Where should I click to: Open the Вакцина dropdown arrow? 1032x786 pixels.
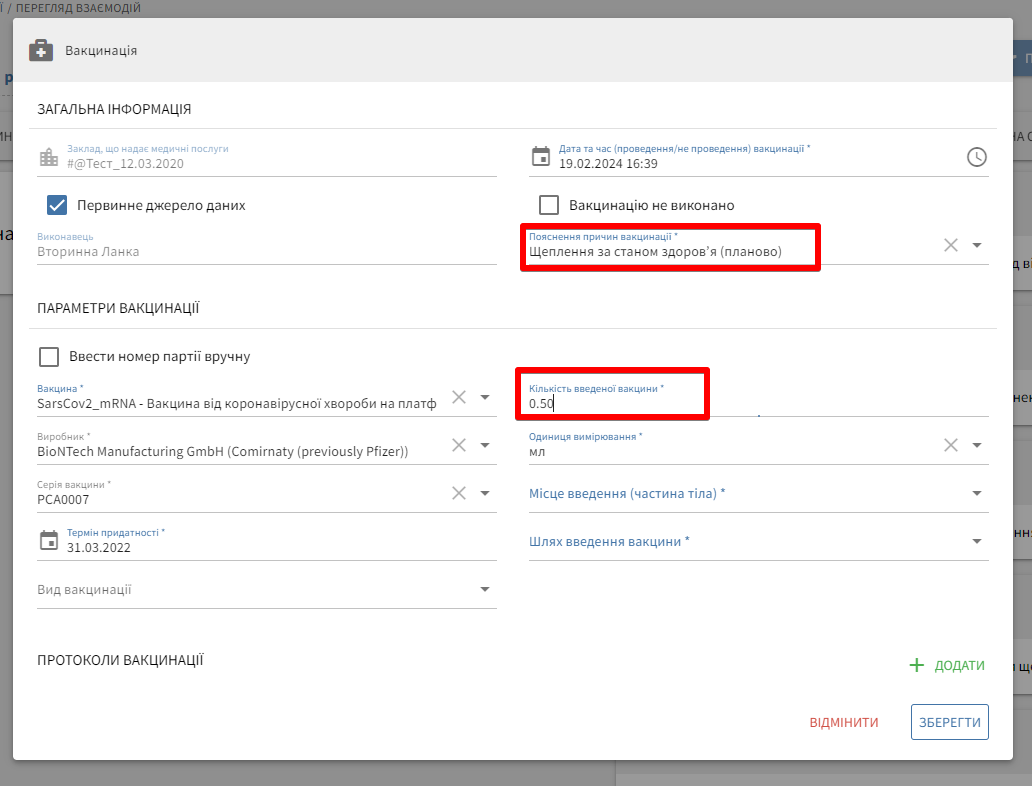click(x=485, y=397)
